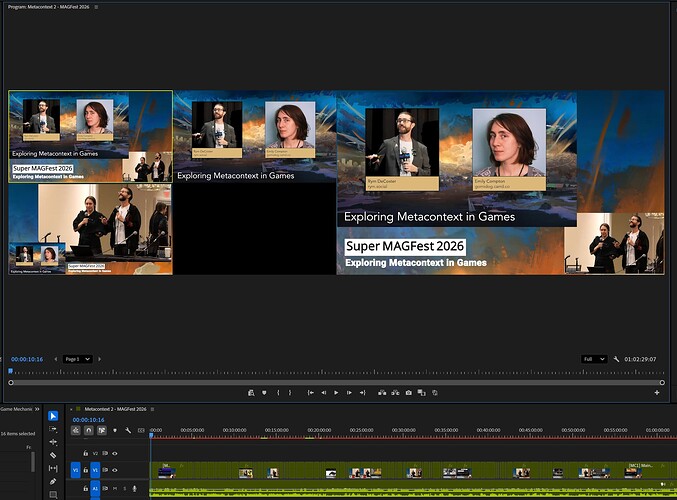Click the Program Monitor playhead marker

tap(11, 371)
